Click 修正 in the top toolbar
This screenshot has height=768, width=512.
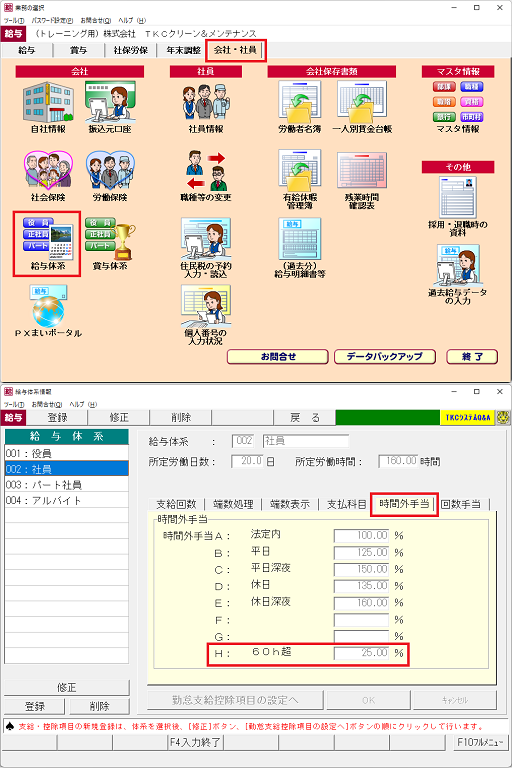(x=119, y=418)
